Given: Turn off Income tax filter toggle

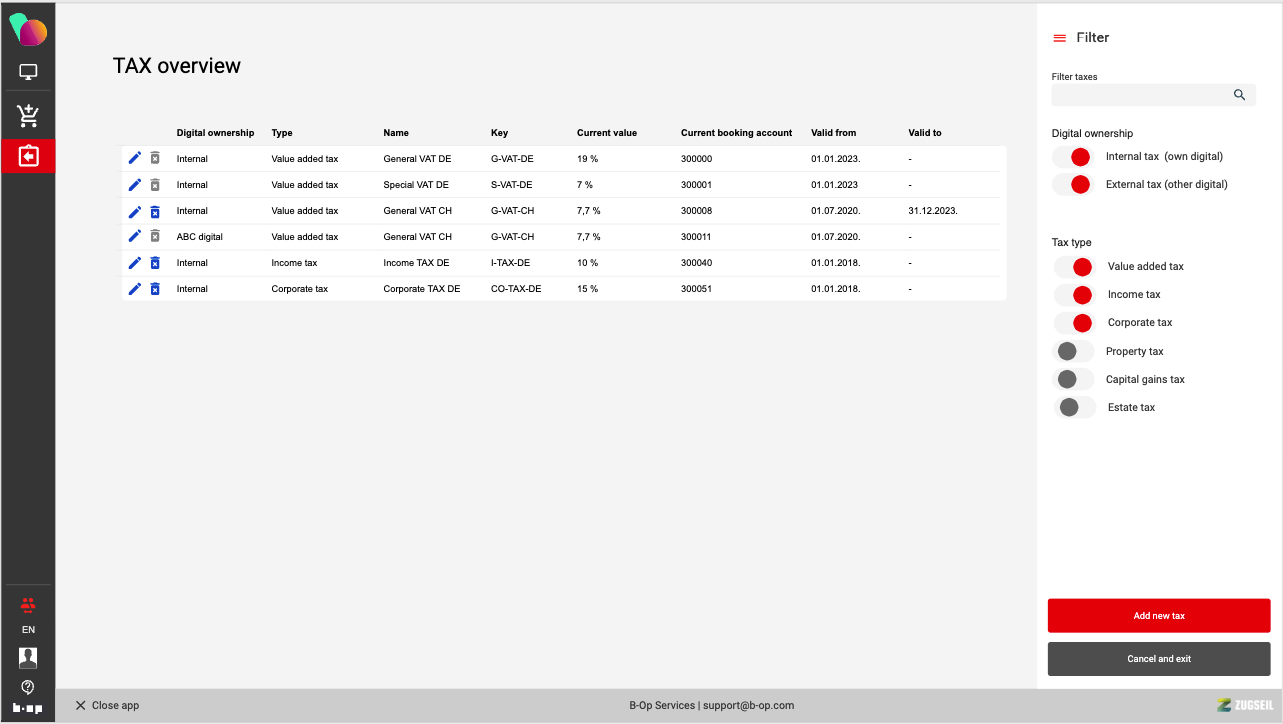Looking at the screenshot, I should 1074,295.
